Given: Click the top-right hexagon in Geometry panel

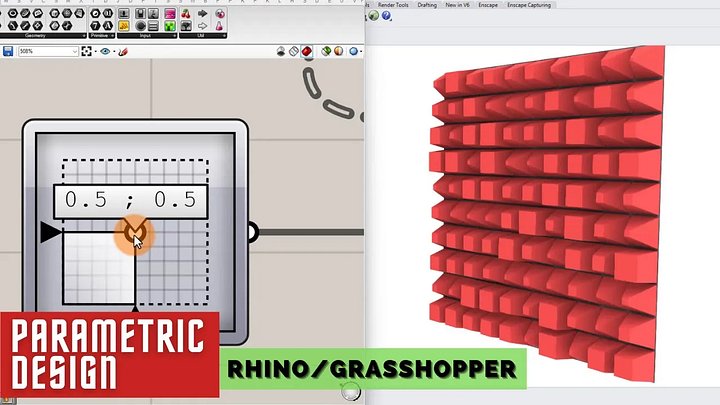Looking at the screenshot, I should click(x=79, y=14).
